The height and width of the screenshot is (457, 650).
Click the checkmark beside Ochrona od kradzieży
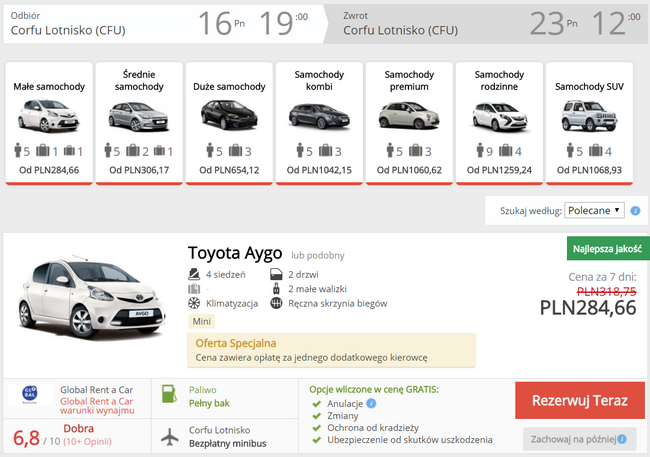(x=317, y=428)
